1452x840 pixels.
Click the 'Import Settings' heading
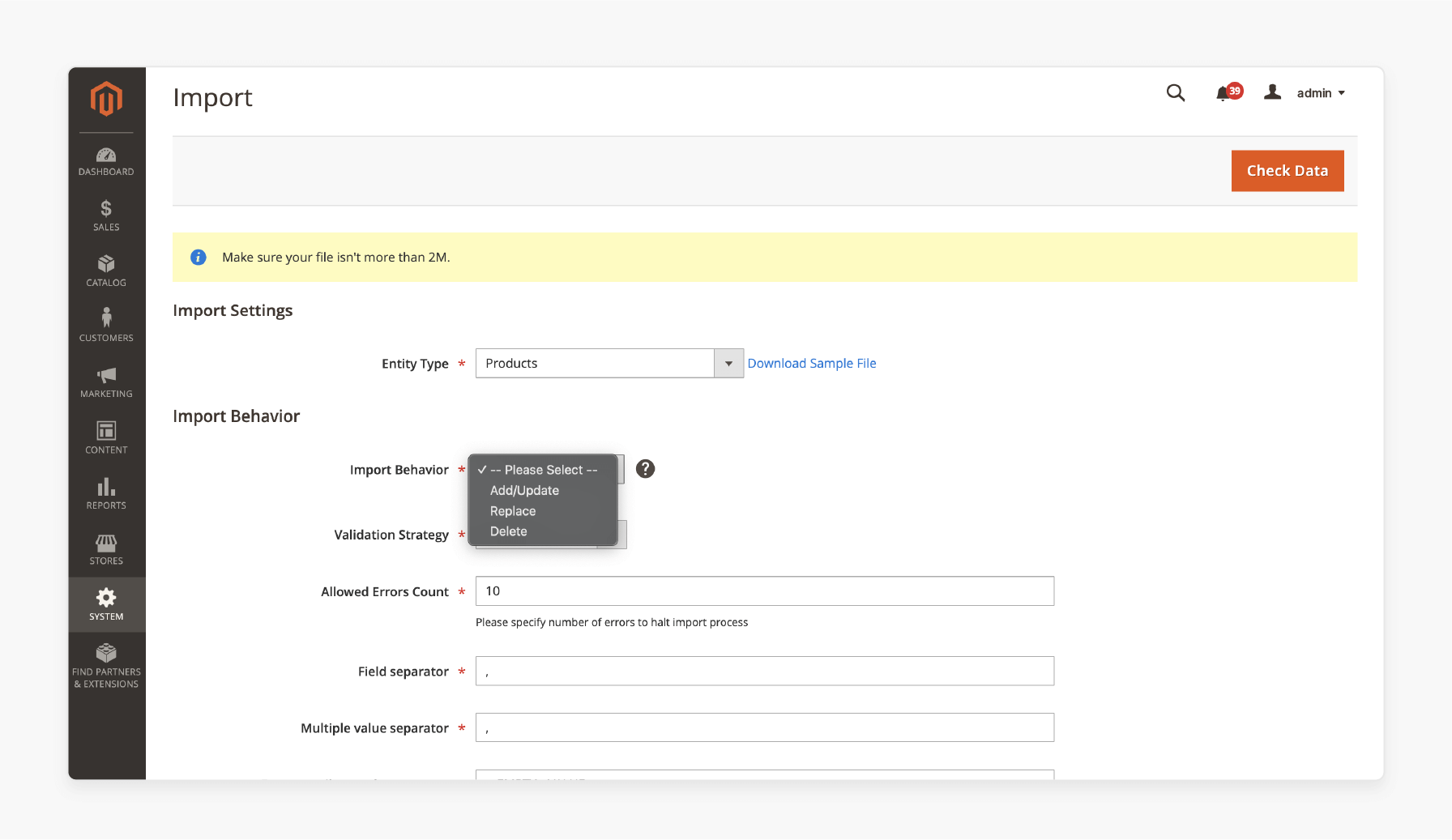pos(233,311)
